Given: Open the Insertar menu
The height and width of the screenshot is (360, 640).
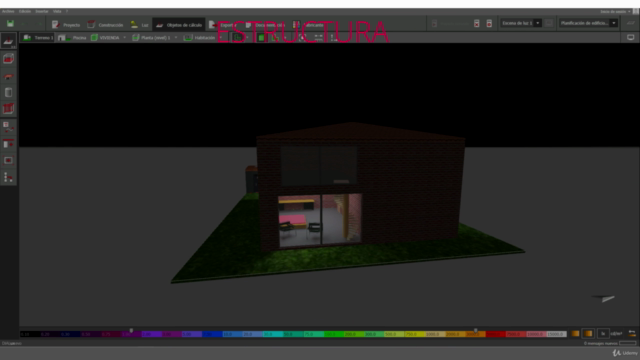Looking at the screenshot, I should [x=42, y=11].
